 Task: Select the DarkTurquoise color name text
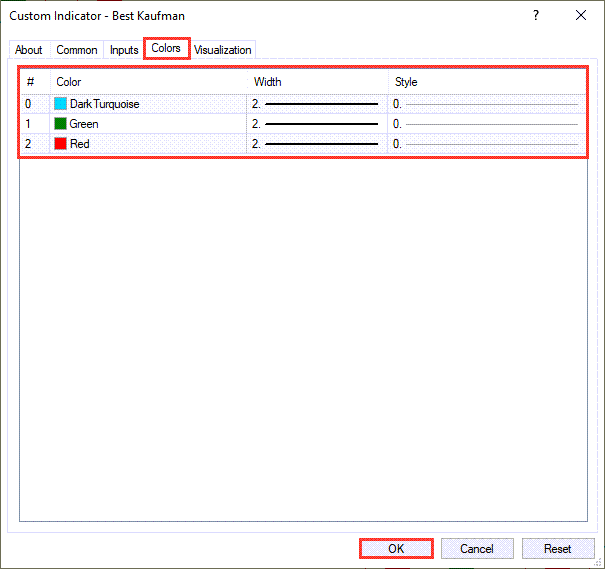point(105,104)
